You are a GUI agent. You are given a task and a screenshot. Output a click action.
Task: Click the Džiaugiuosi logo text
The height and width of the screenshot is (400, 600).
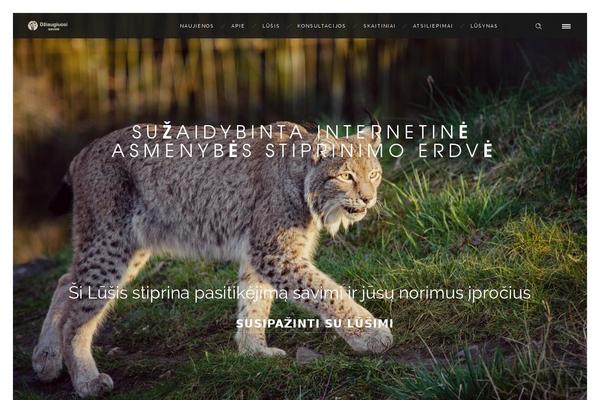coord(54,26)
